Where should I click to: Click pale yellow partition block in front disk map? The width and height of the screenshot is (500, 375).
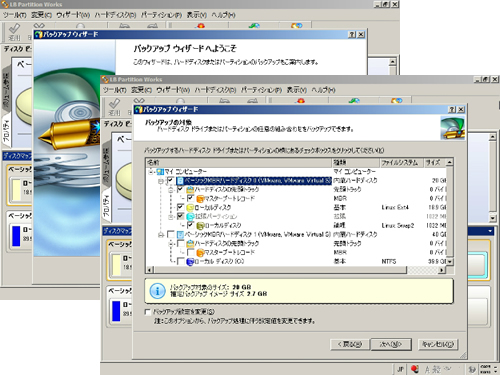tap(116, 265)
